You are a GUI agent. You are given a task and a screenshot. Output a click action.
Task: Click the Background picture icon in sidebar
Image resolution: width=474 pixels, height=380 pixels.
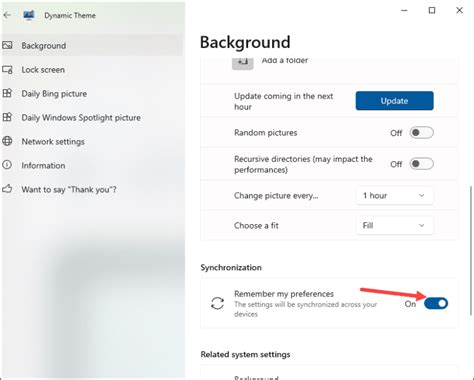(7, 45)
